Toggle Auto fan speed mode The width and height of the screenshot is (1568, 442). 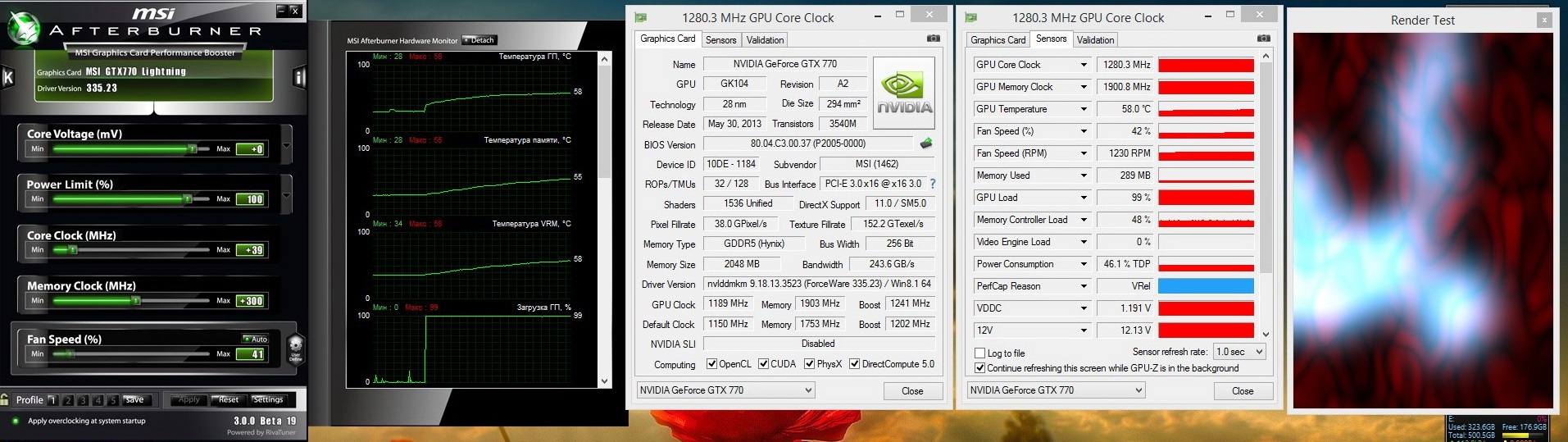click(255, 339)
